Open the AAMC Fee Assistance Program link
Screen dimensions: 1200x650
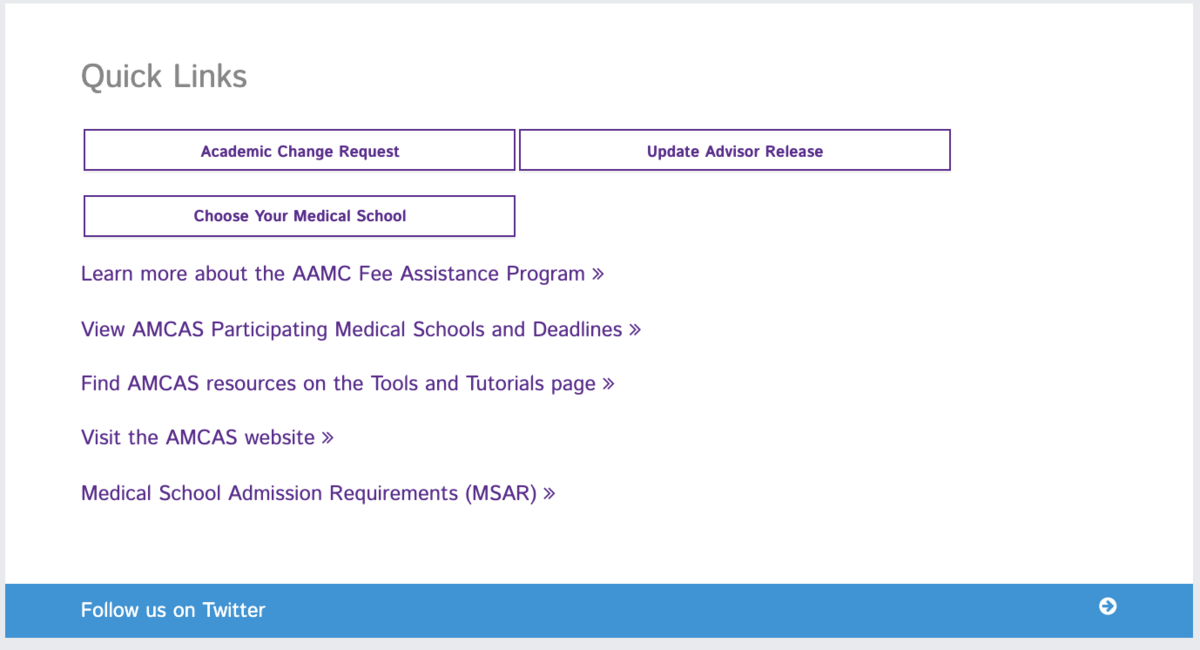click(332, 274)
